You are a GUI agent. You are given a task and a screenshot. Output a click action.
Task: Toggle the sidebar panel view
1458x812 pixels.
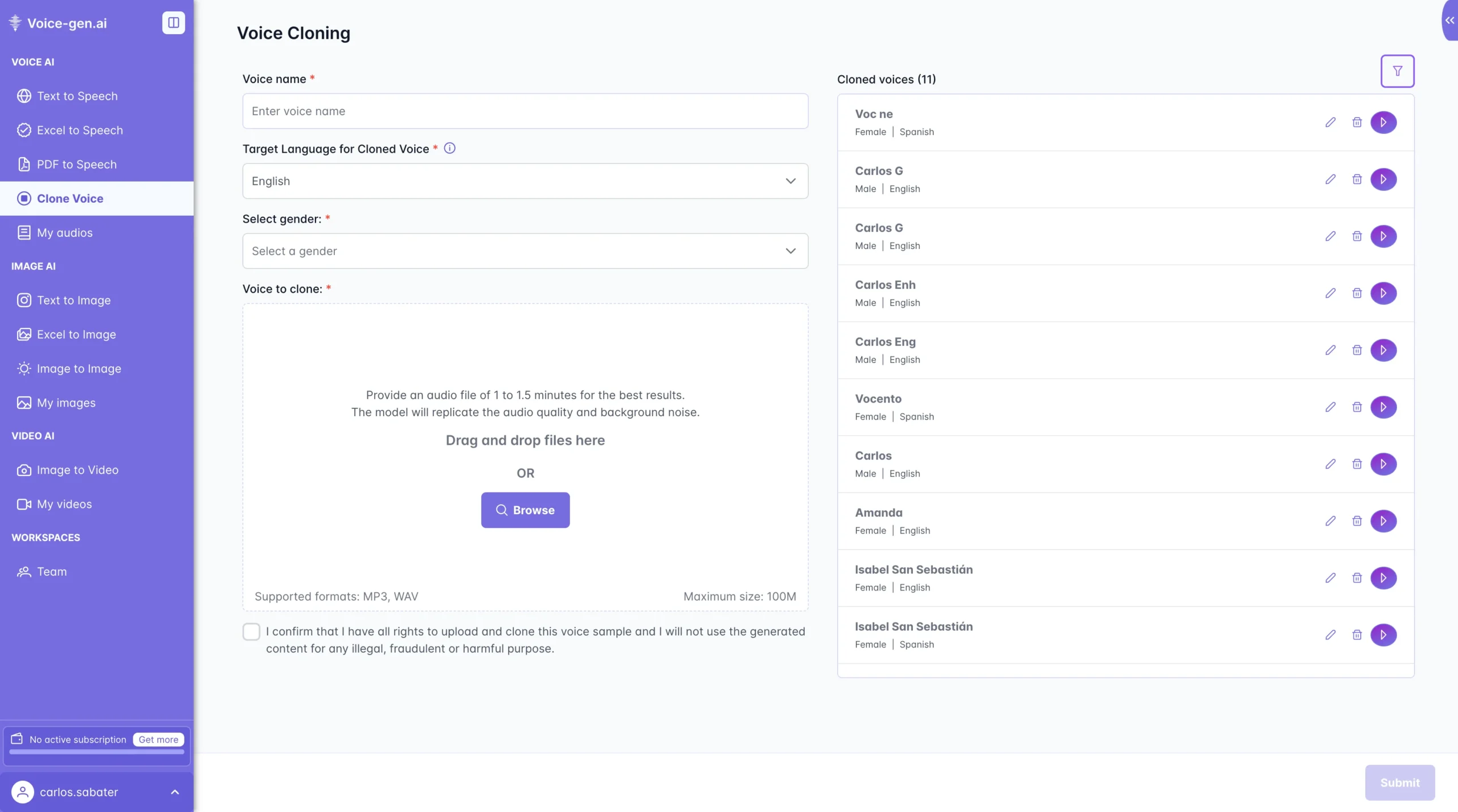pyautogui.click(x=173, y=23)
